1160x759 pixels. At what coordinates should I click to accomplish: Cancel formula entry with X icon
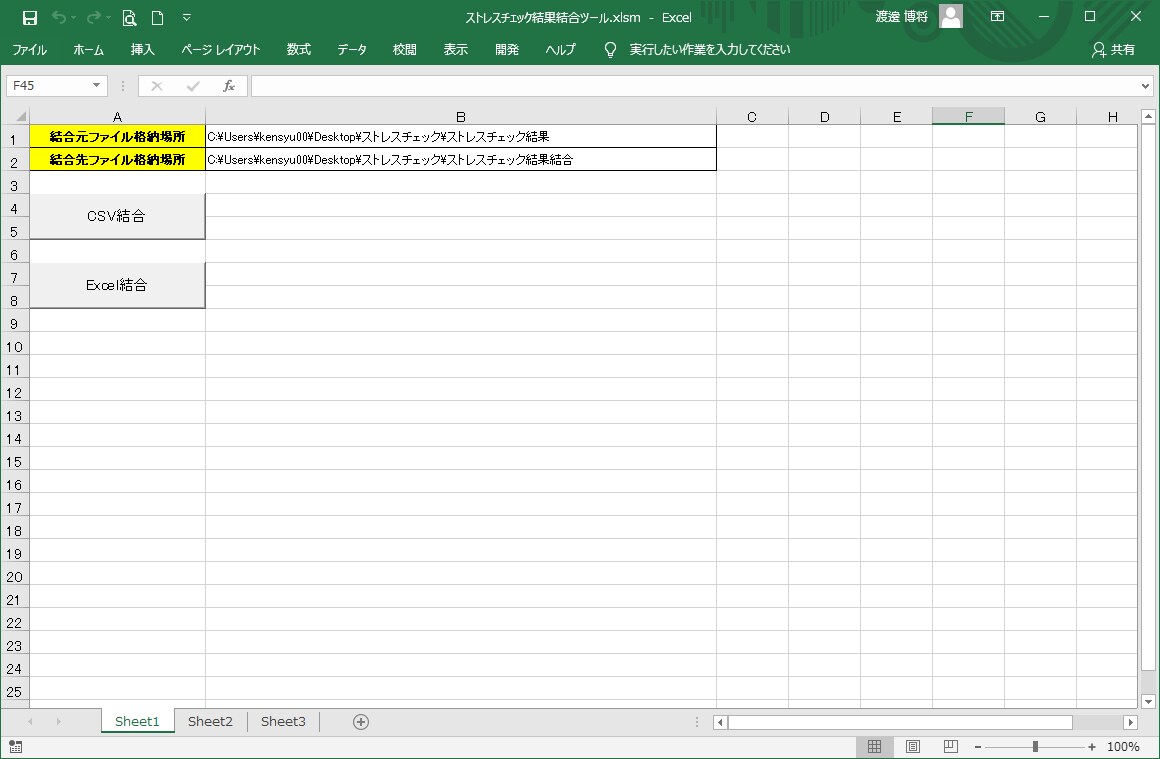pos(157,86)
